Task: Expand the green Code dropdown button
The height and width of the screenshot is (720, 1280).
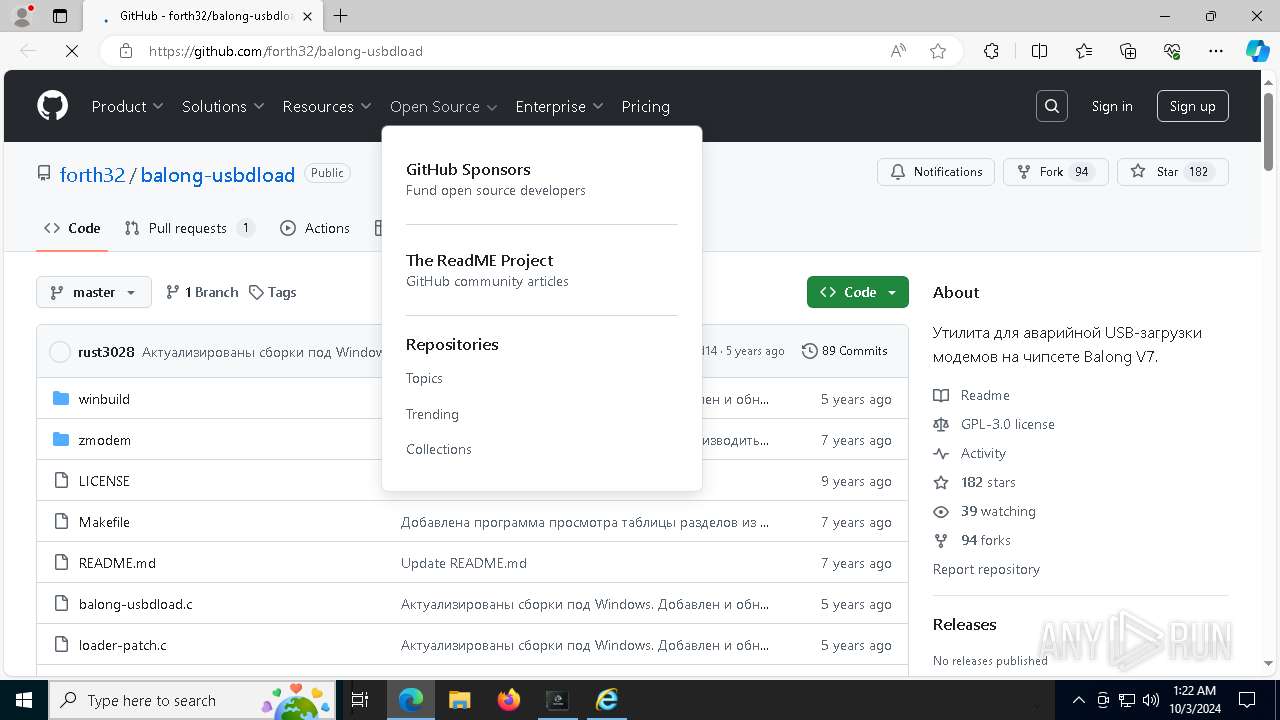Action: (858, 292)
